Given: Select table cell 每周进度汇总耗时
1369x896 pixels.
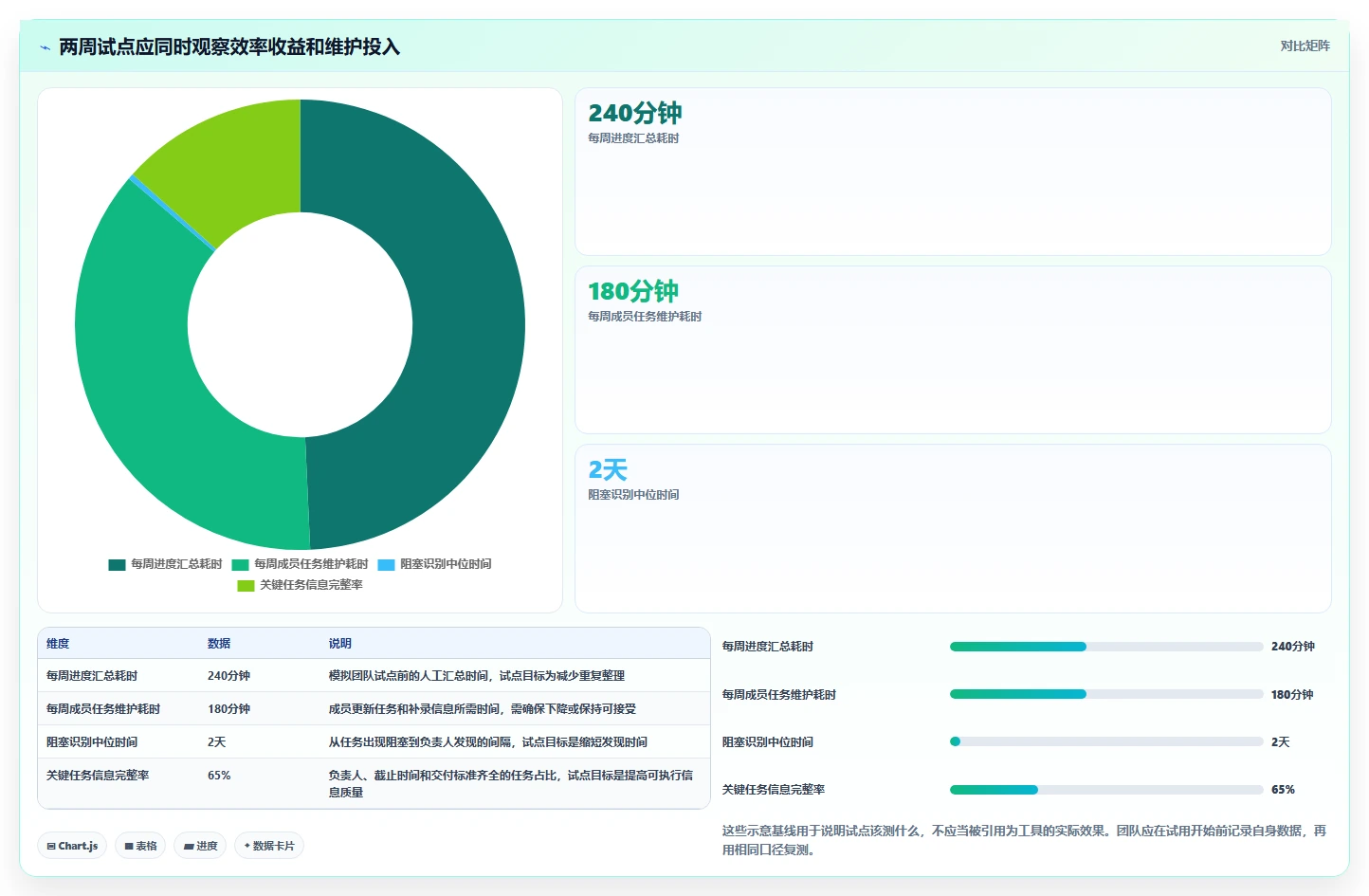Looking at the screenshot, I should point(92,676).
